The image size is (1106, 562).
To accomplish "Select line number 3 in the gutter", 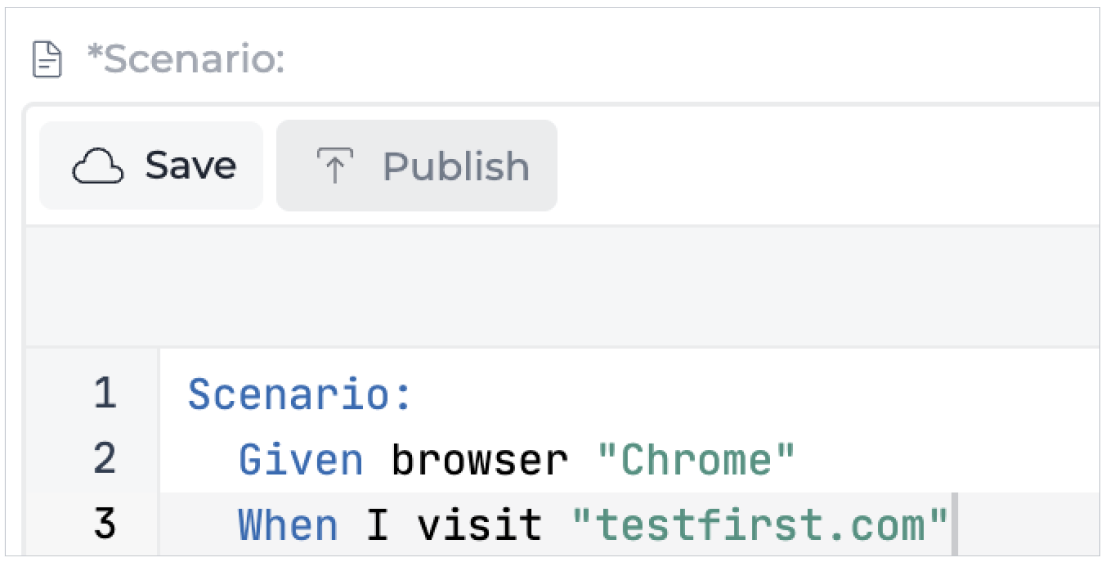I will point(105,524).
